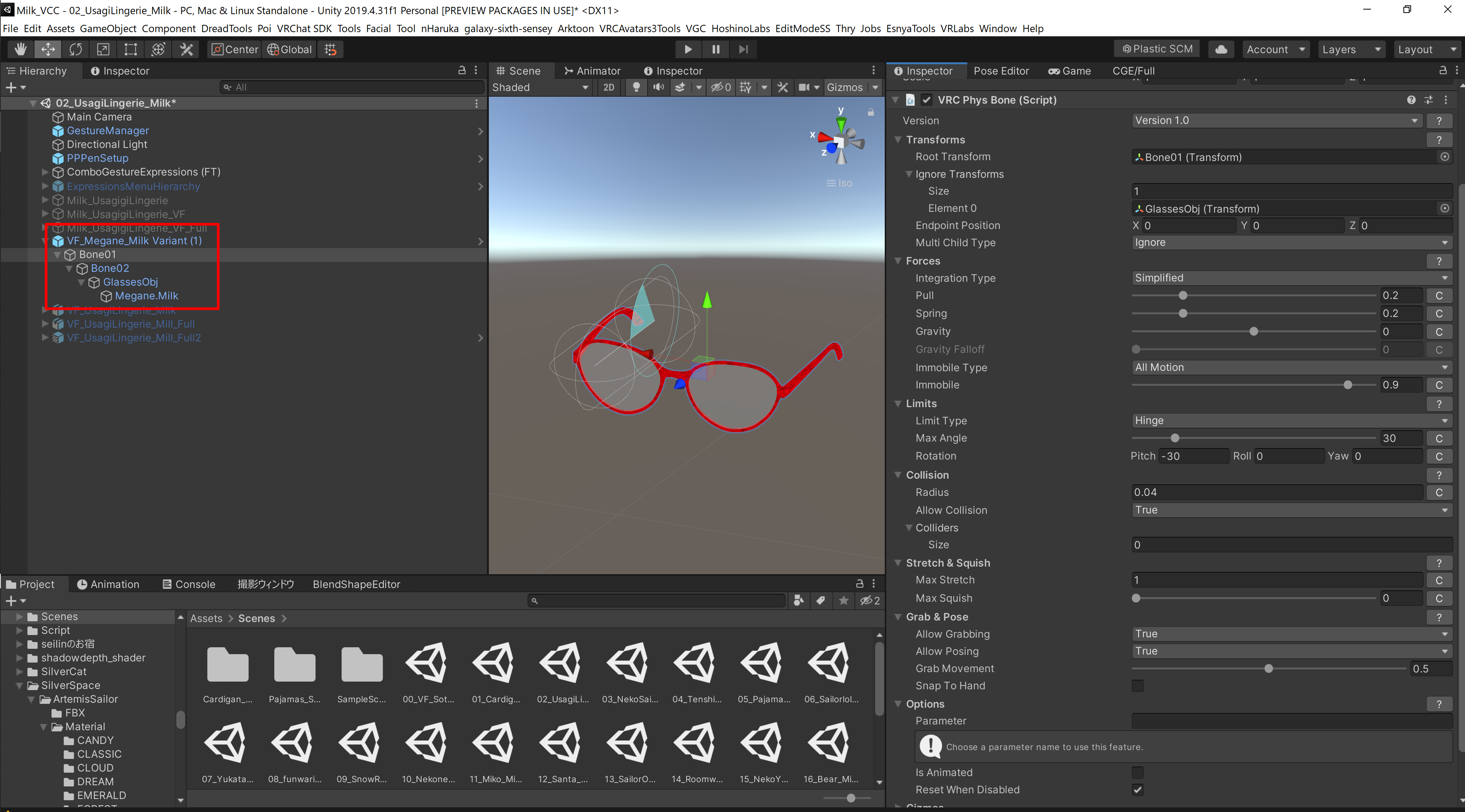Select the Rotate tool

click(x=76, y=49)
